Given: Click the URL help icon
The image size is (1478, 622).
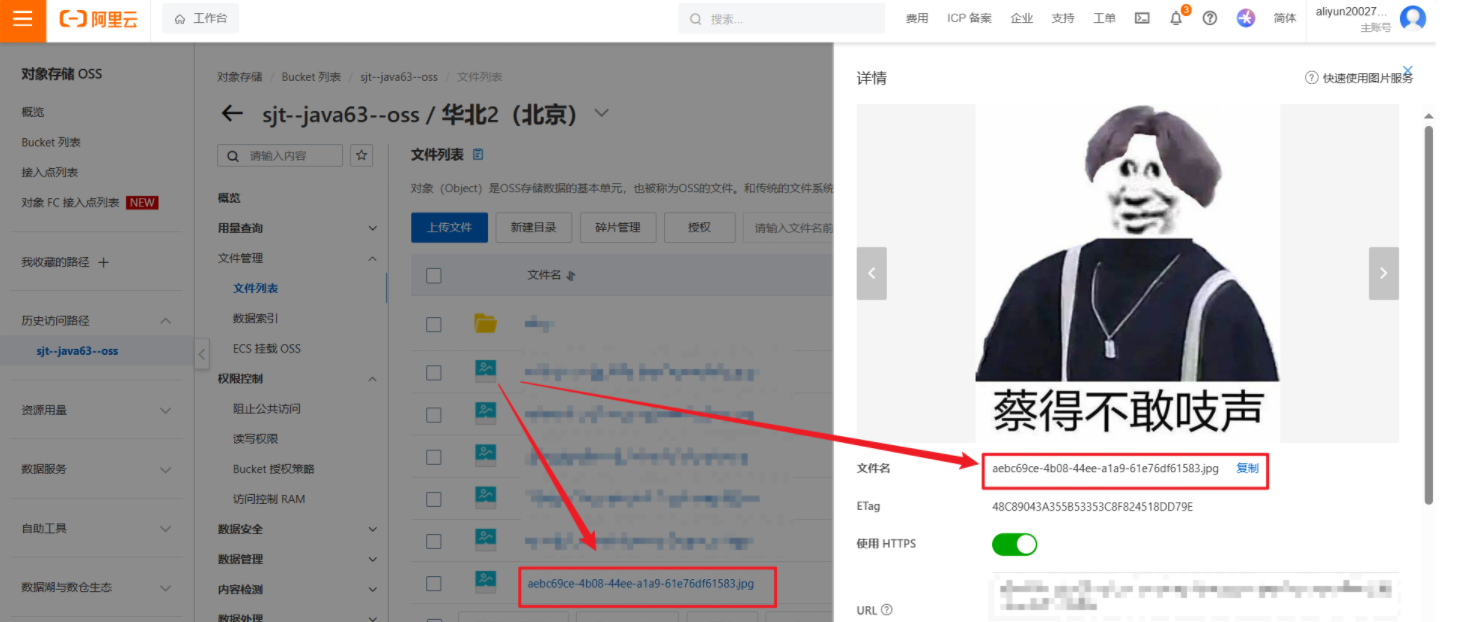Looking at the screenshot, I should [x=886, y=610].
